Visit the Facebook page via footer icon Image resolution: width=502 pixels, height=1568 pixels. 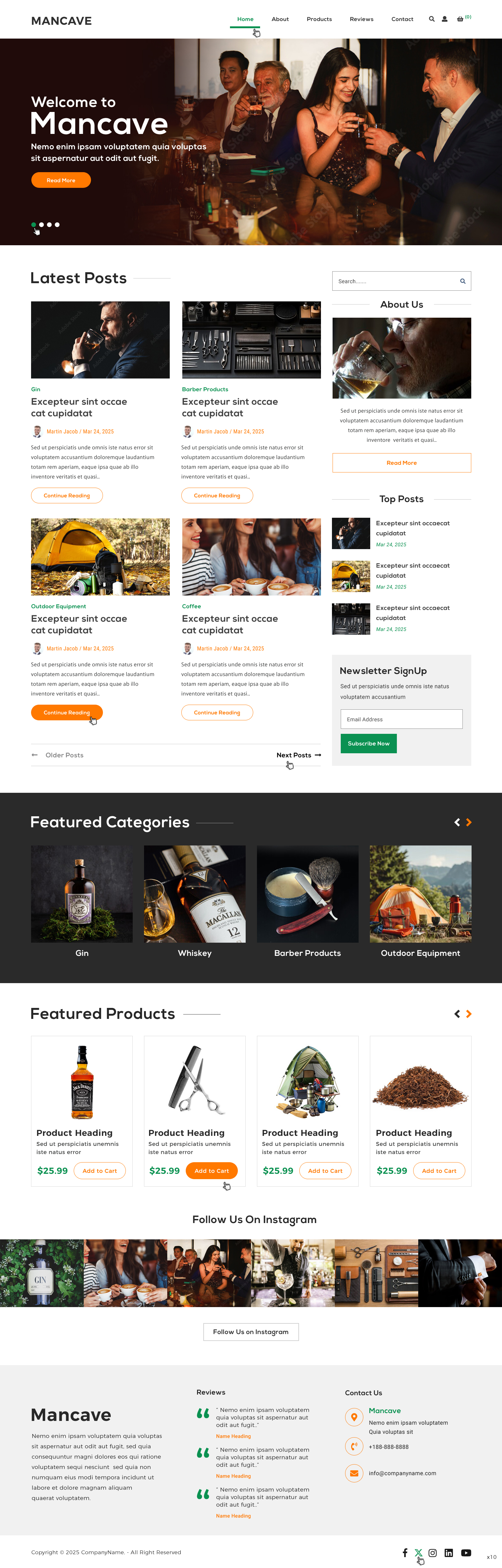click(405, 1553)
